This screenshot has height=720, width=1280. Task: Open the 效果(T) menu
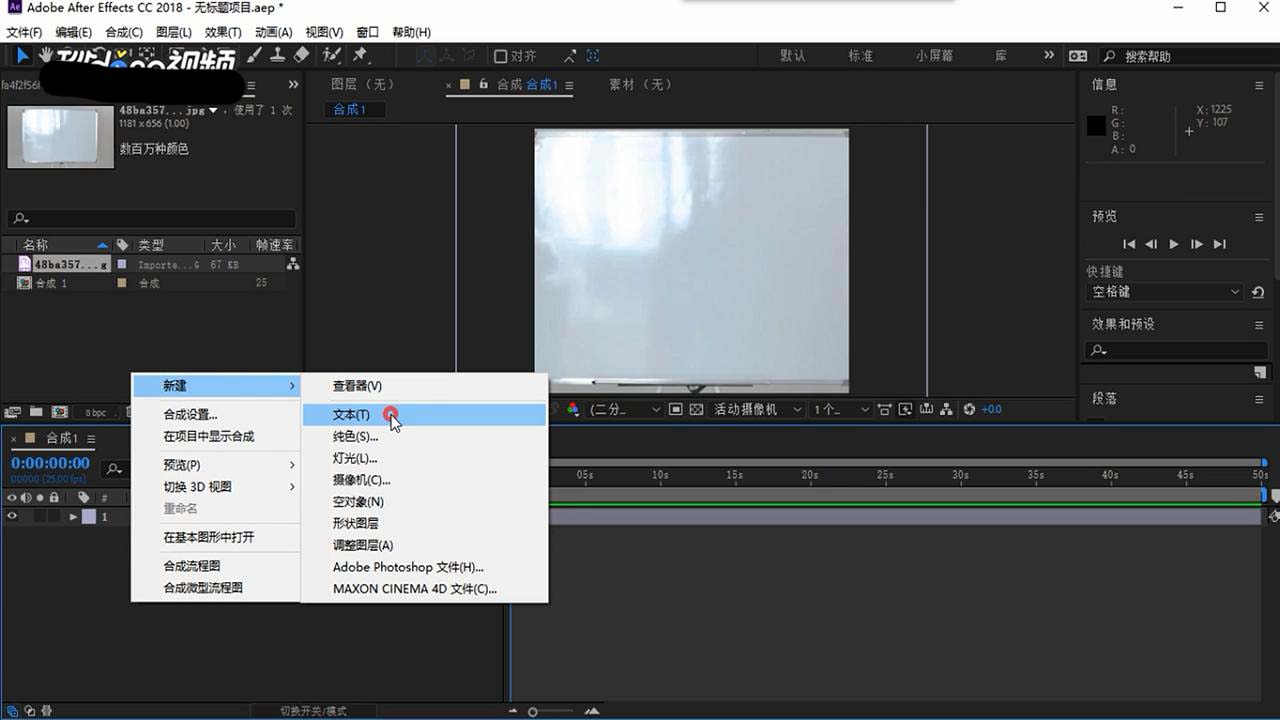[x=222, y=31]
